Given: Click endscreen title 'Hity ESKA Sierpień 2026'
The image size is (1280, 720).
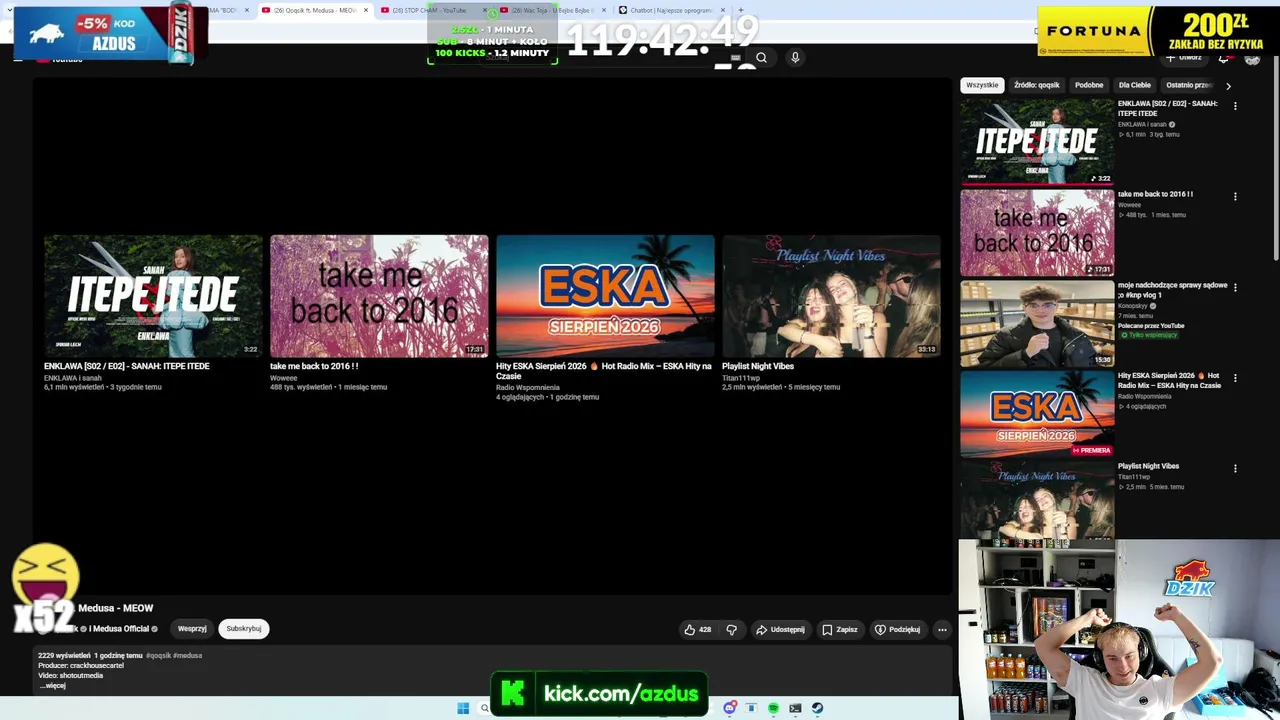Looking at the screenshot, I should click(x=603, y=371).
